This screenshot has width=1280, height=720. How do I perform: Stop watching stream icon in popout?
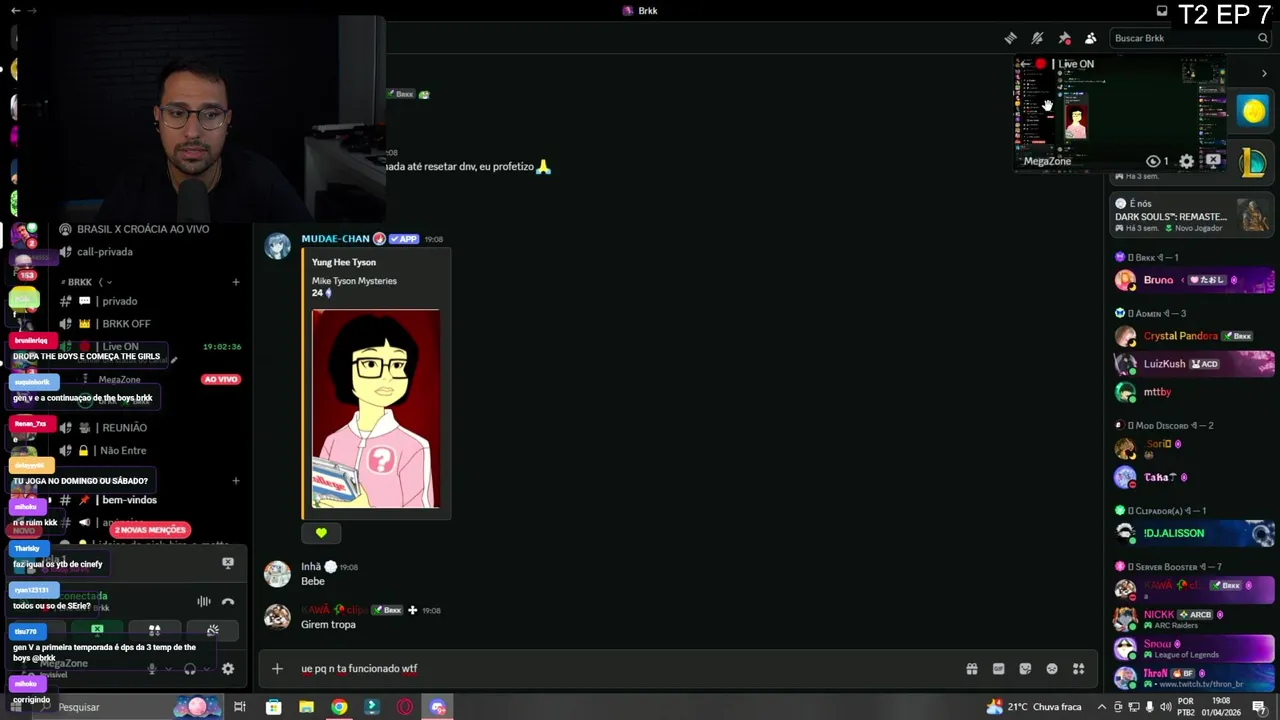click(x=1213, y=160)
